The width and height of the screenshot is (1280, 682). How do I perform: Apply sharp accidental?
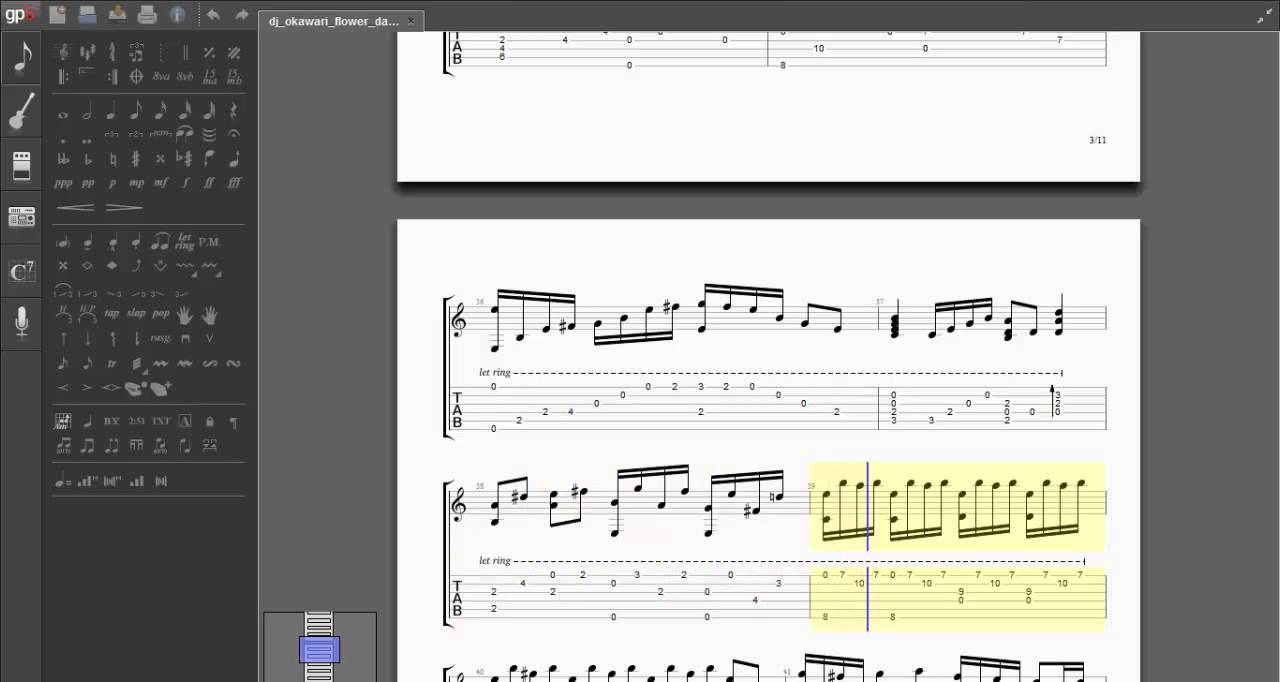tap(136, 159)
